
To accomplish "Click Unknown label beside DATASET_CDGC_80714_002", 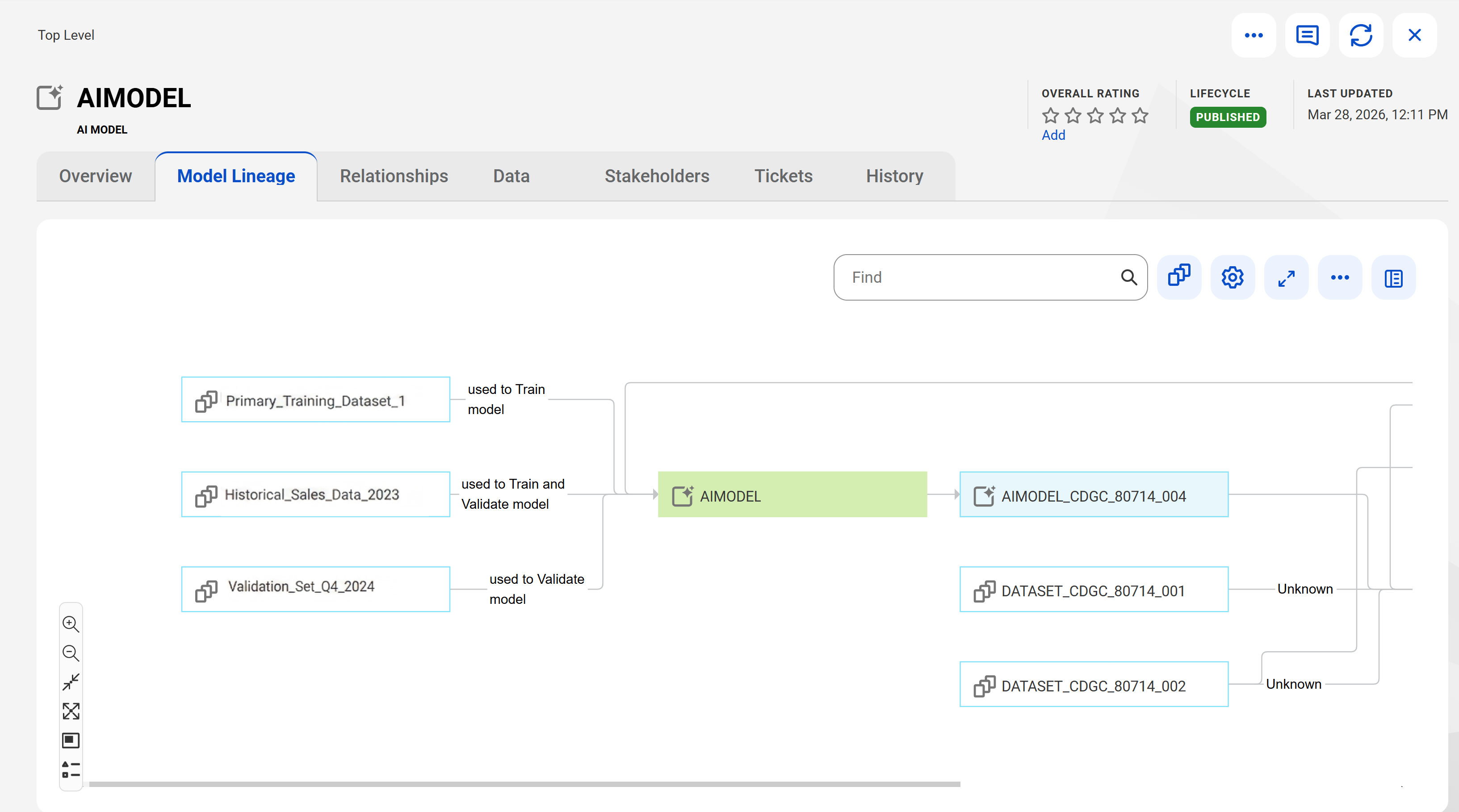I will [1293, 684].
